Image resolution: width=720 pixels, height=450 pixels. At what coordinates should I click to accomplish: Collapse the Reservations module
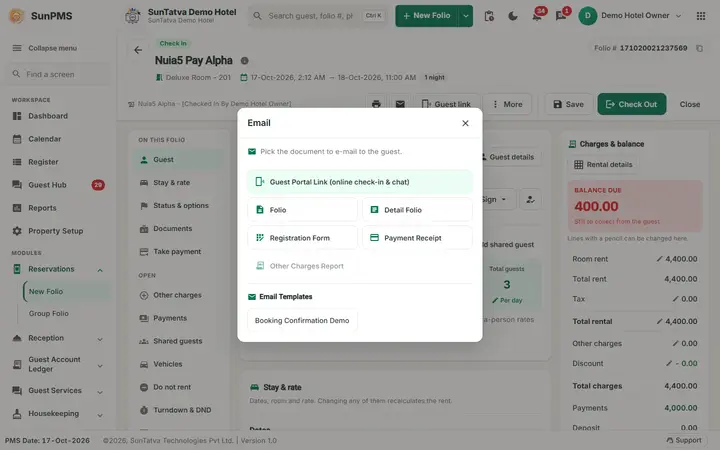(57, 269)
